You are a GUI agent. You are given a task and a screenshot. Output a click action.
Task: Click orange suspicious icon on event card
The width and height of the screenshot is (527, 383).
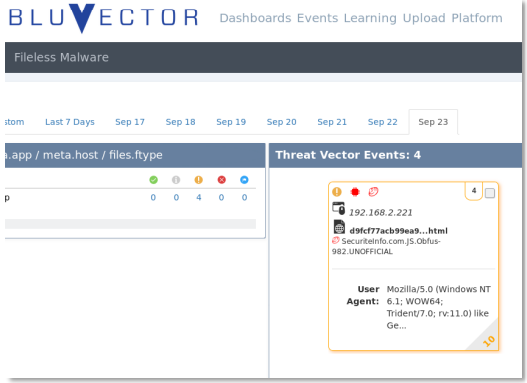(337, 192)
